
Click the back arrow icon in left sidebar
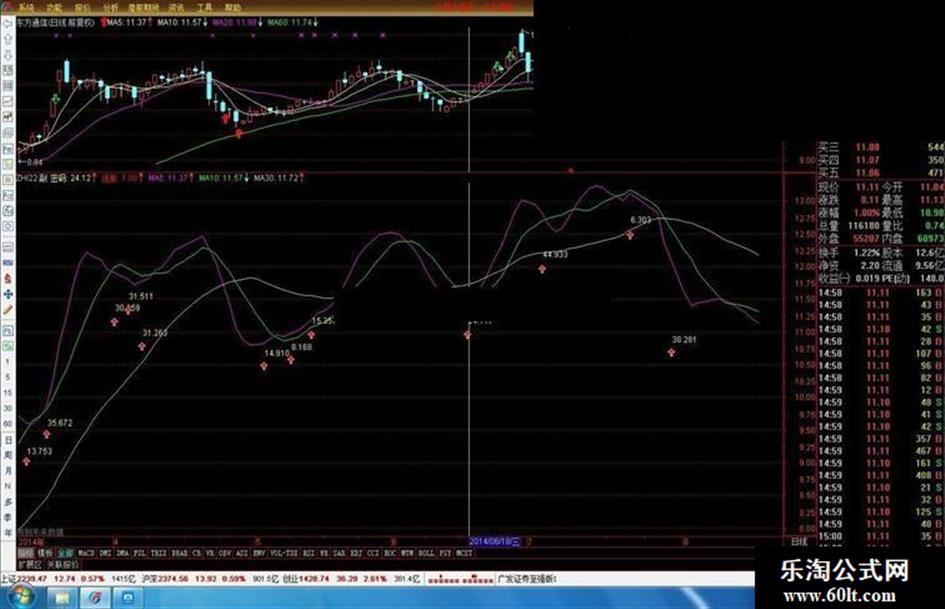pyautogui.click(x=8, y=24)
